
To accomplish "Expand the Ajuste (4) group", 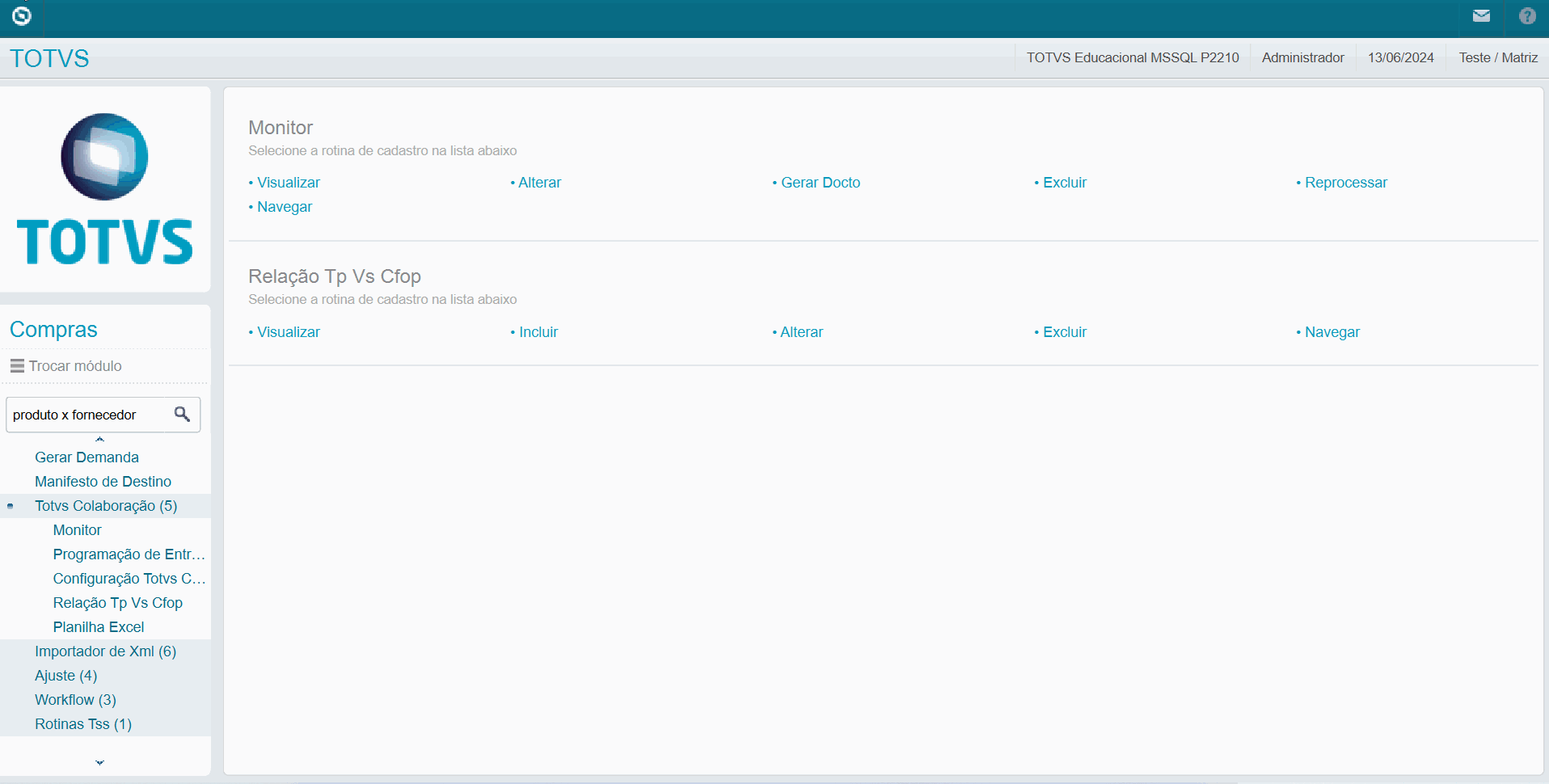I will (65, 676).
